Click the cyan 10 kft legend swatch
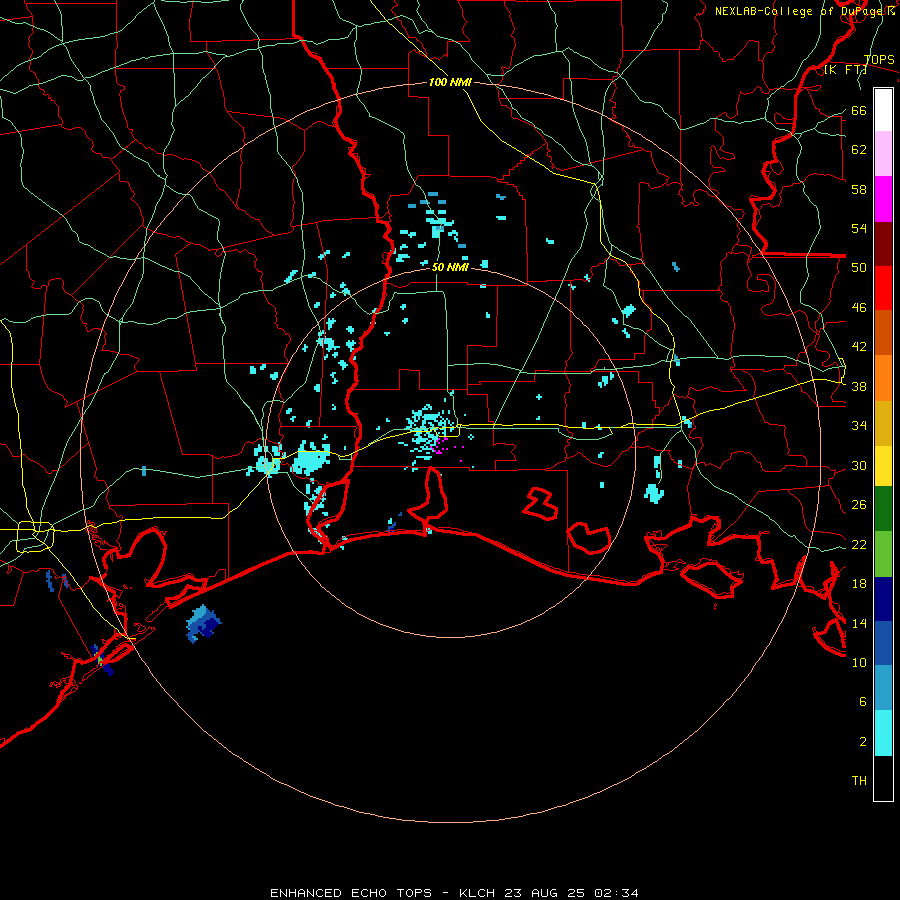 [x=883, y=733]
